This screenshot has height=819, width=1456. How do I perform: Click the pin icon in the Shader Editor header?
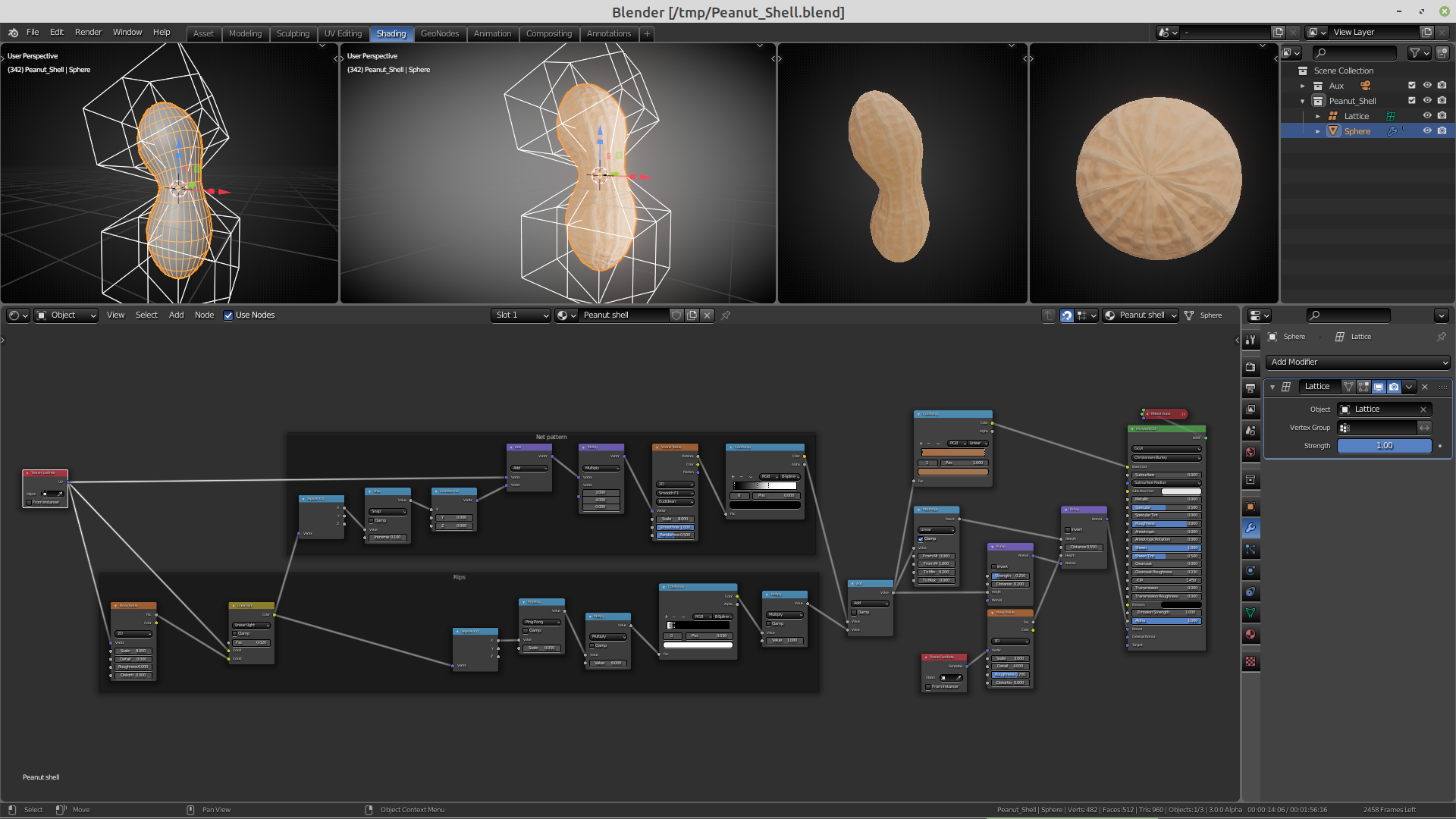[x=726, y=315]
